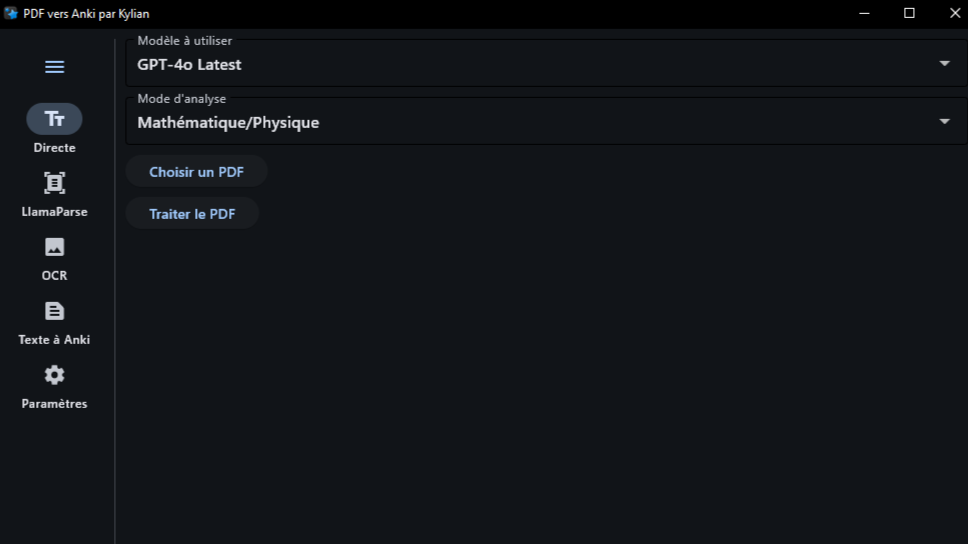
Task: Open the Mathématique/Physique mode selector
Action: click(546, 122)
